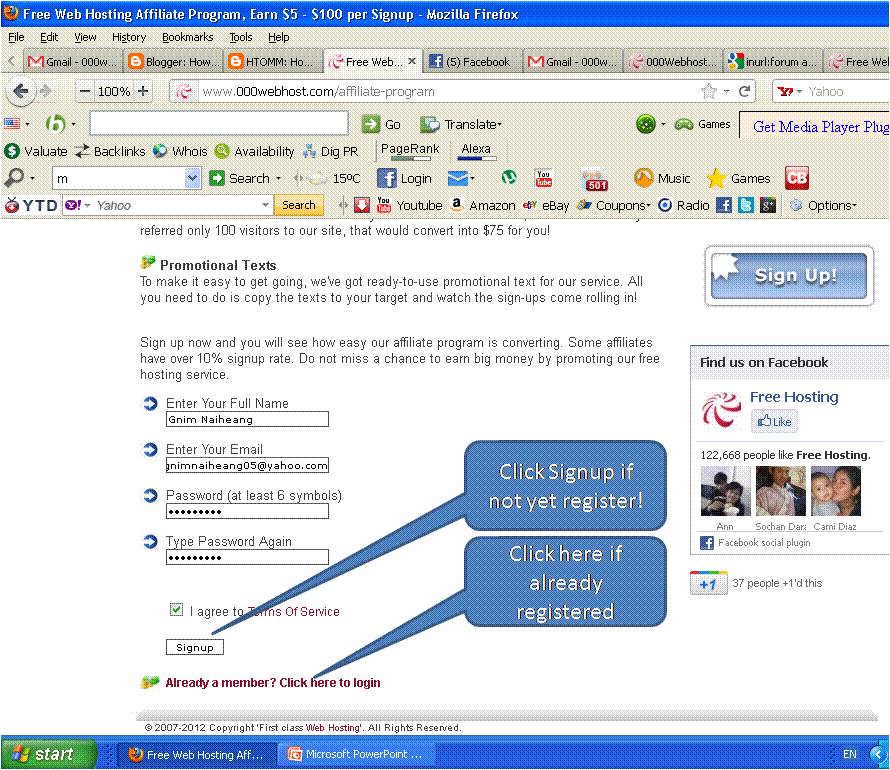890x770 pixels.
Task: Click the Valuate dollar icon
Action: coord(12,152)
